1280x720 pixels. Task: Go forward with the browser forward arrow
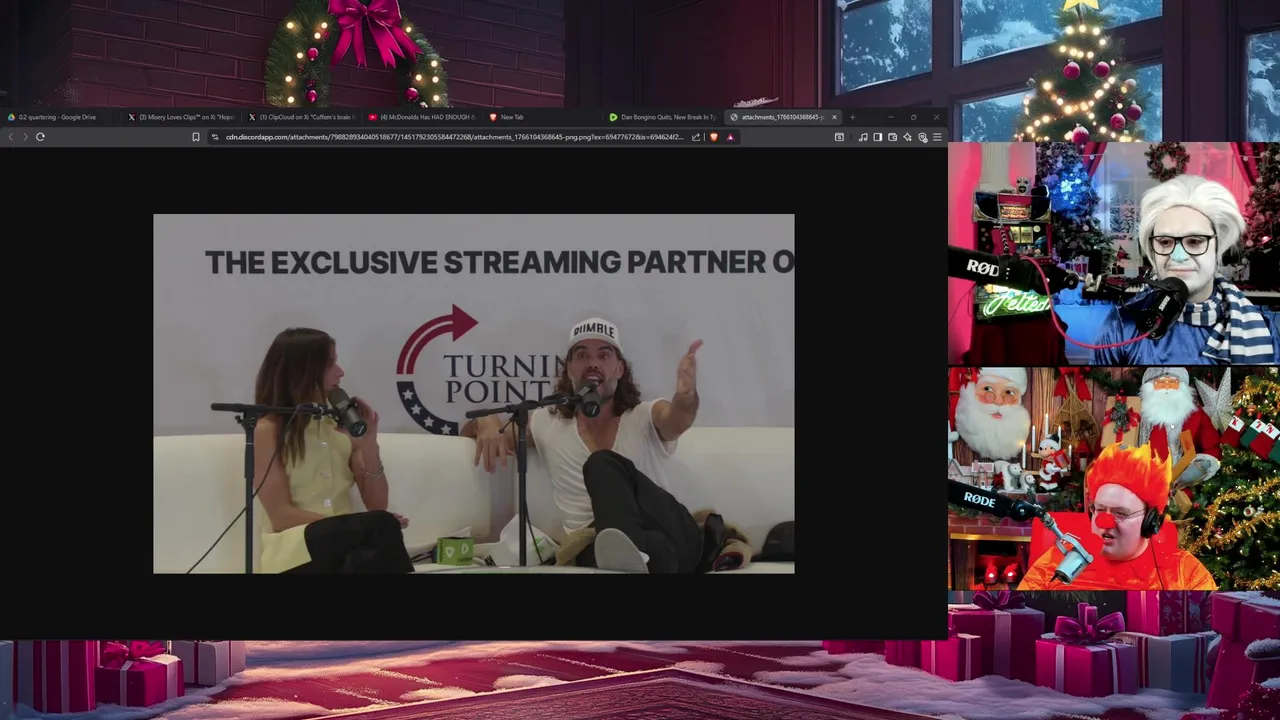(x=25, y=137)
